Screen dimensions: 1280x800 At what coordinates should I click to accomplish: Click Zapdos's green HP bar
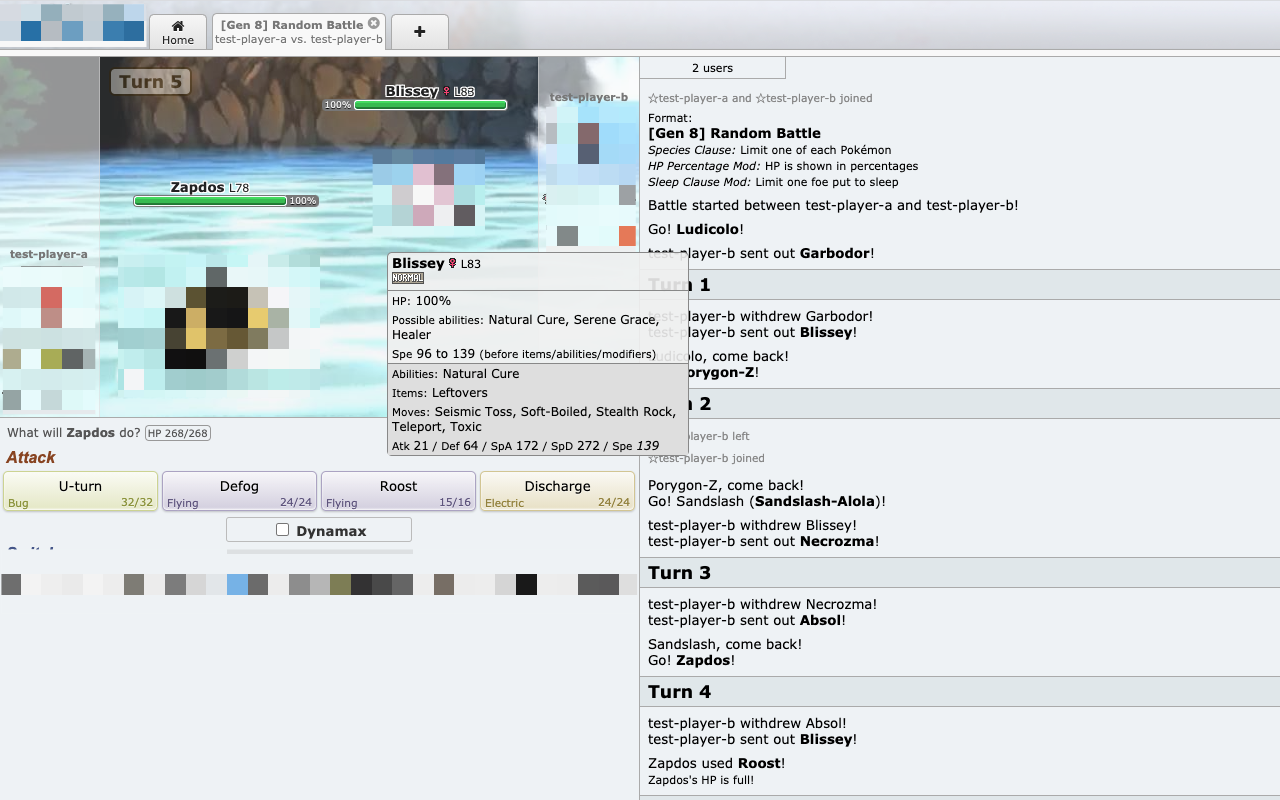tap(210, 201)
